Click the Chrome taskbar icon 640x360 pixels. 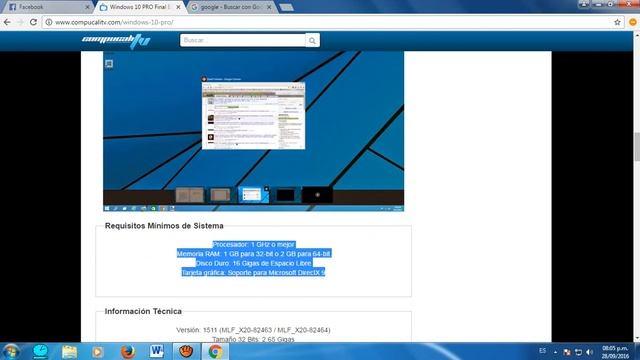pyautogui.click(x=216, y=351)
